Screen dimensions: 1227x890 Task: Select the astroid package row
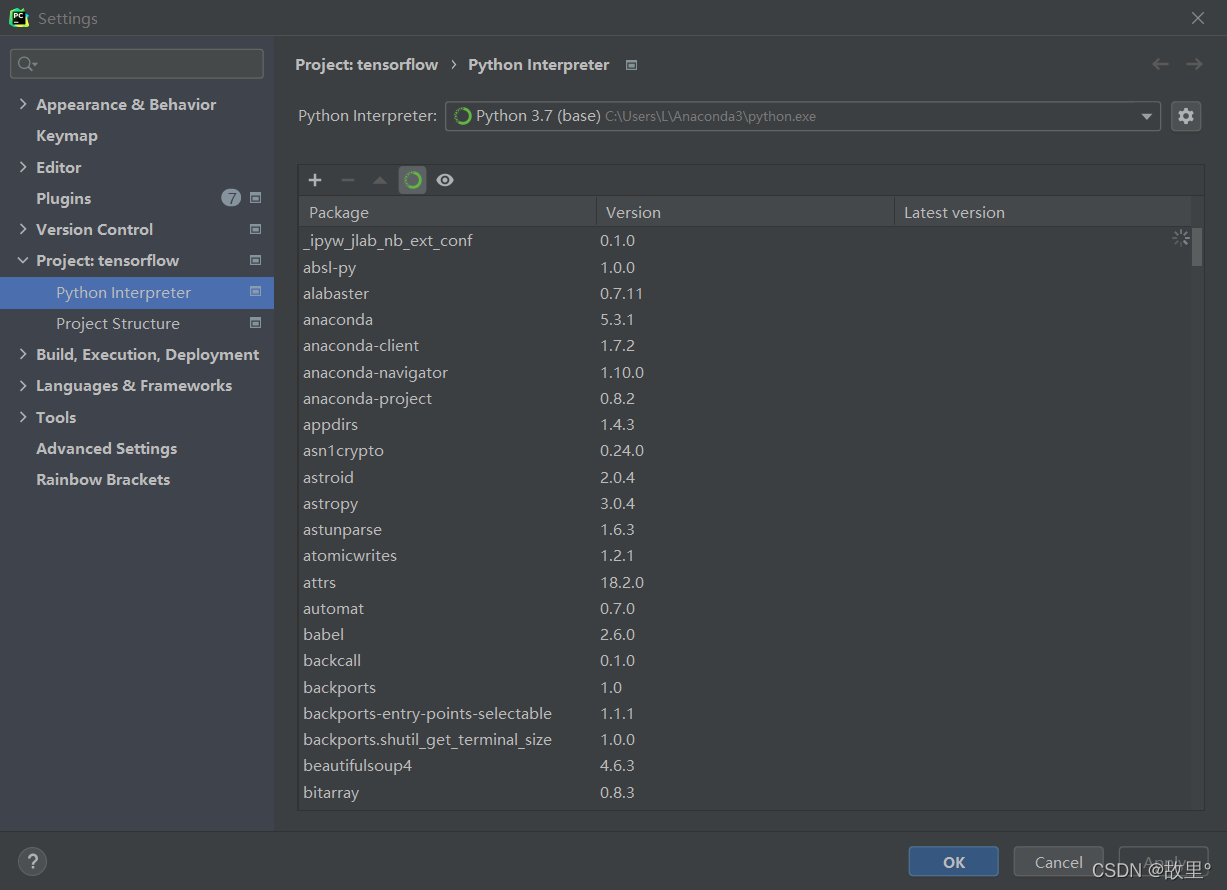(745, 477)
